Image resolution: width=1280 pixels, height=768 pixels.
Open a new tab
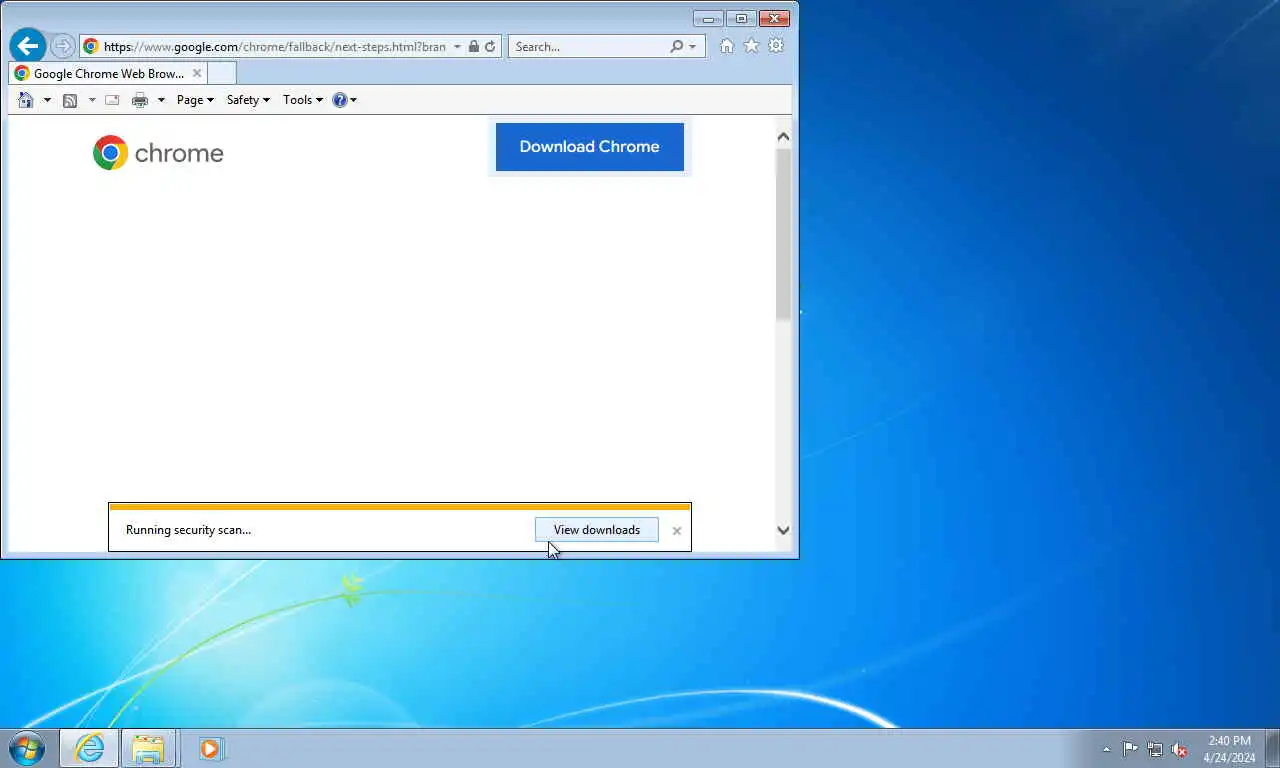click(x=222, y=73)
